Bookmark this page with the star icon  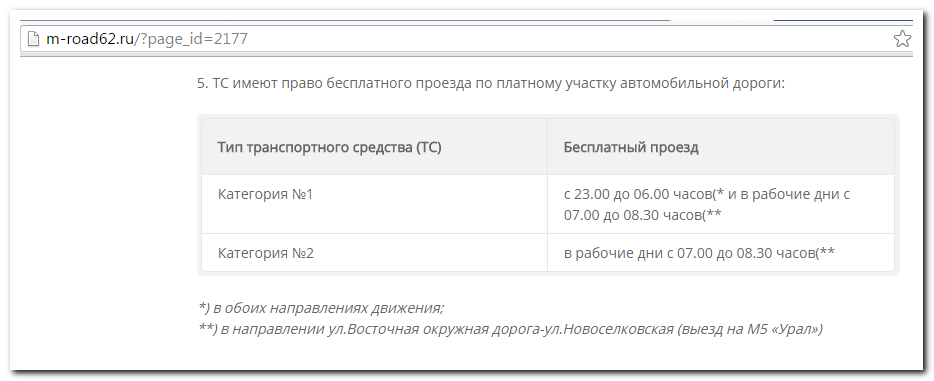tap(902, 39)
